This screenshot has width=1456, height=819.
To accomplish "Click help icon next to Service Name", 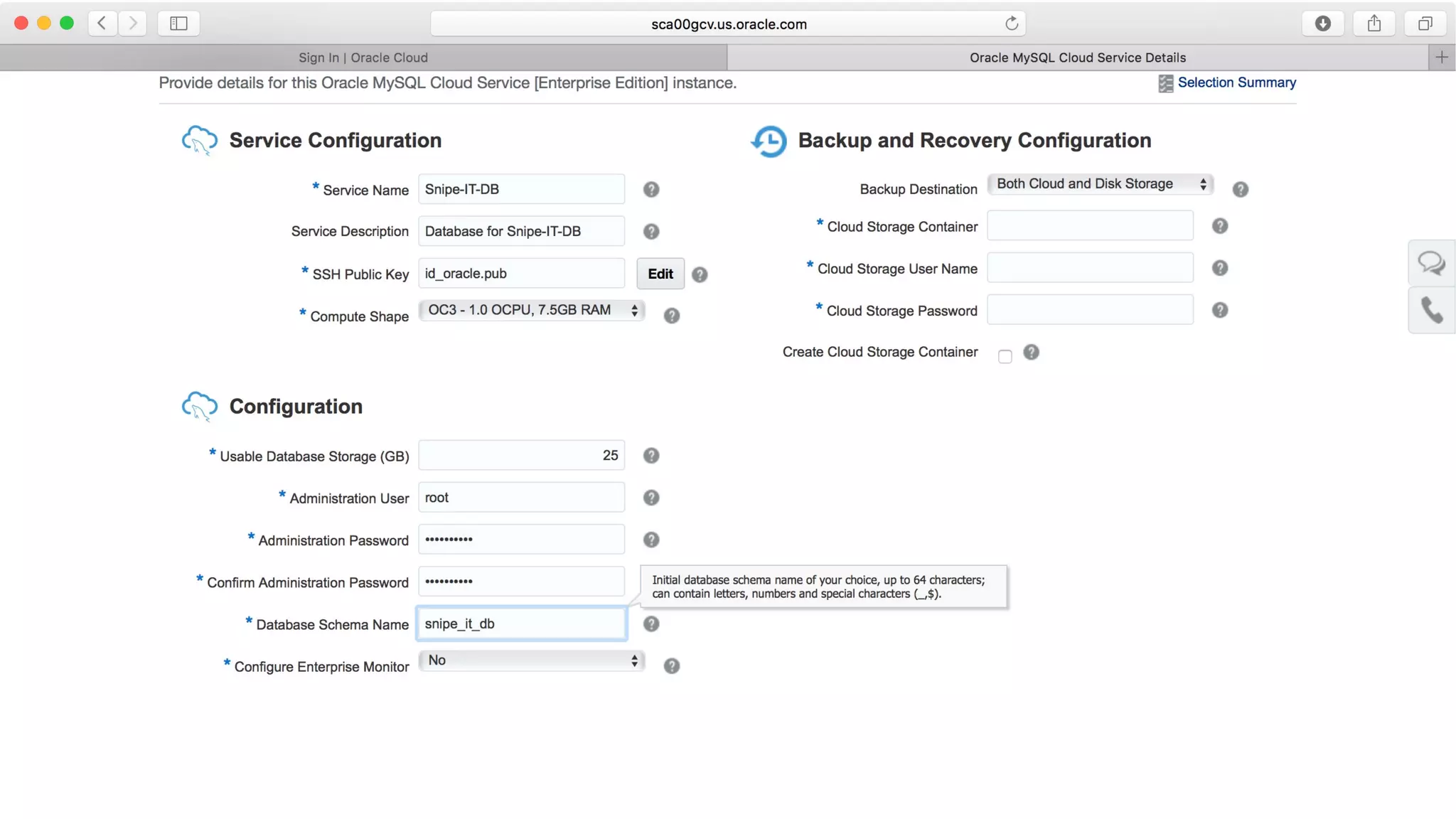I will point(651,190).
